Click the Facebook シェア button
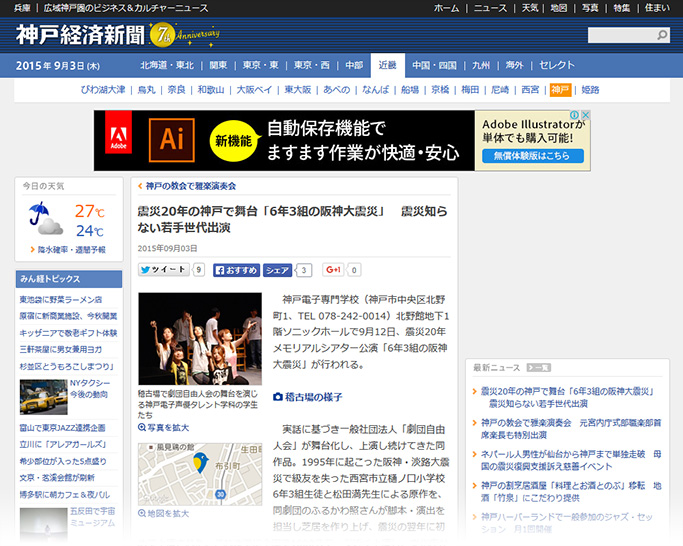The width and height of the screenshot is (683, 546). click(x=277, y=270)
